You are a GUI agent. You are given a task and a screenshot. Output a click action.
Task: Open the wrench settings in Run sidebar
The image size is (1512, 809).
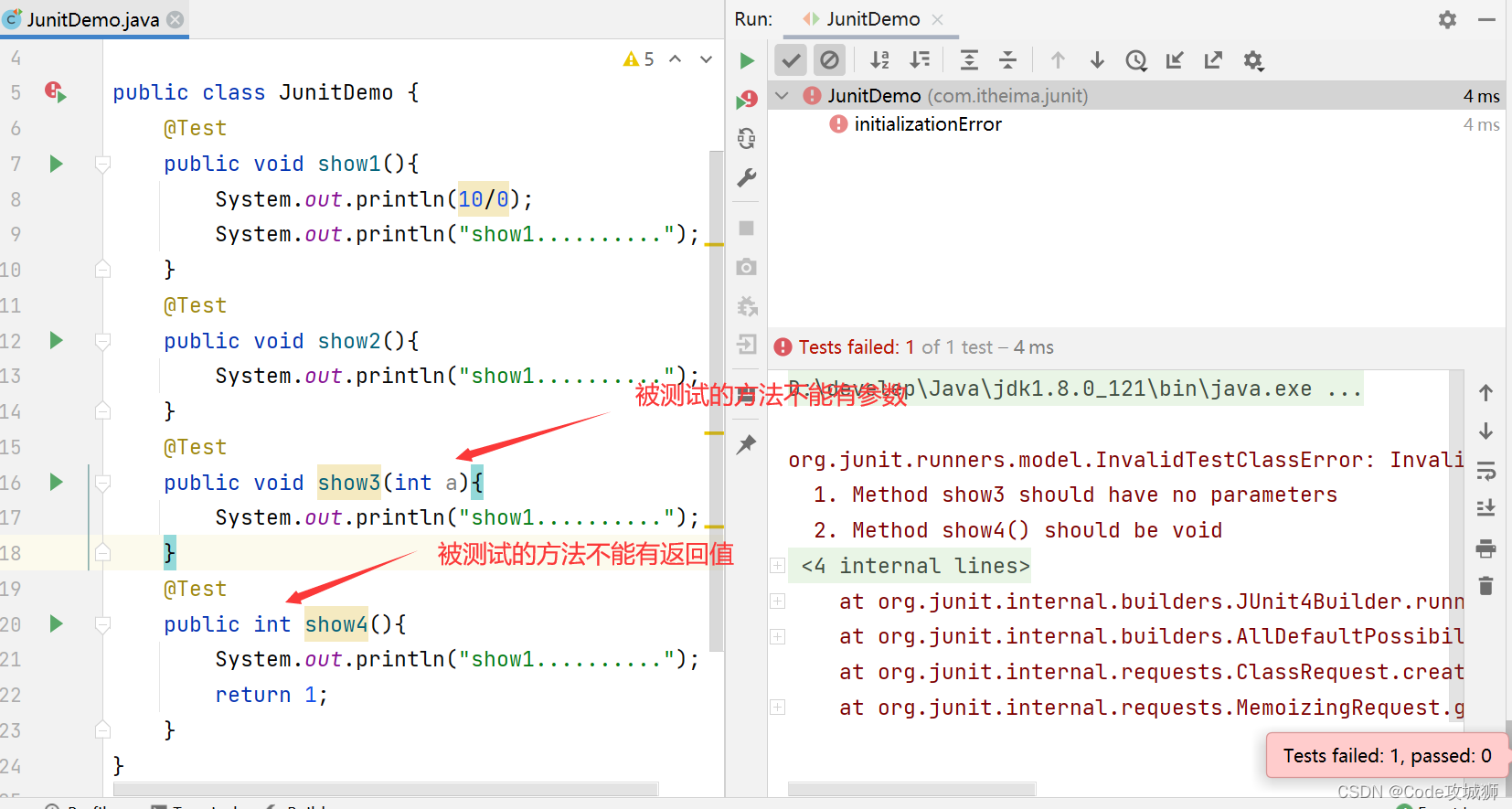[x=747, y=177]
